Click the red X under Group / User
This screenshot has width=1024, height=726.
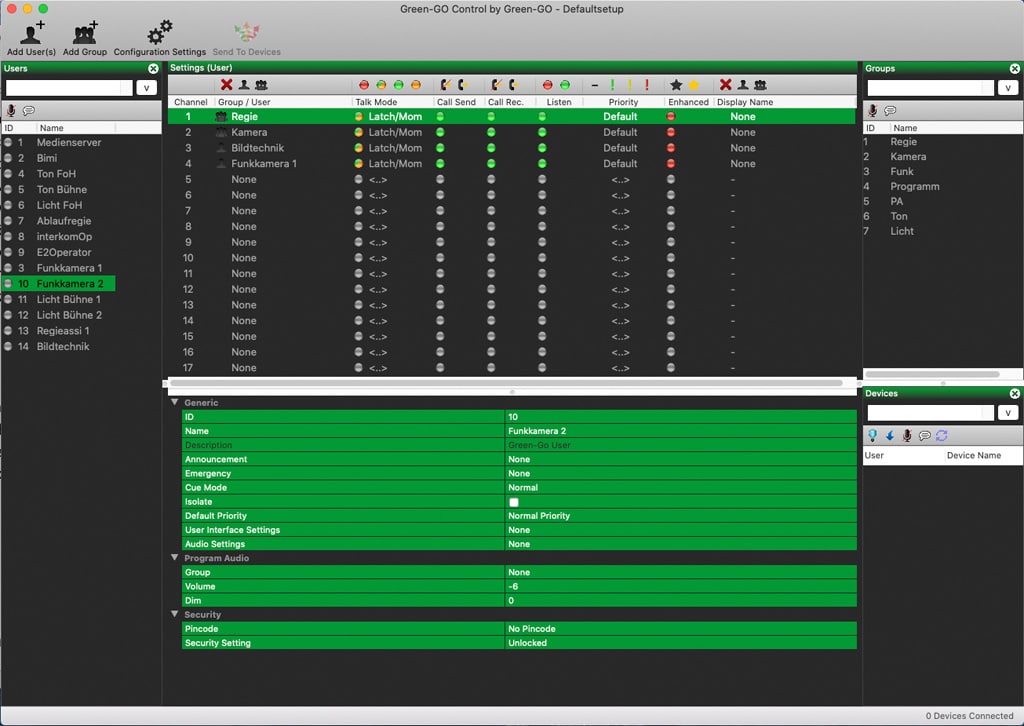point(226,85)
